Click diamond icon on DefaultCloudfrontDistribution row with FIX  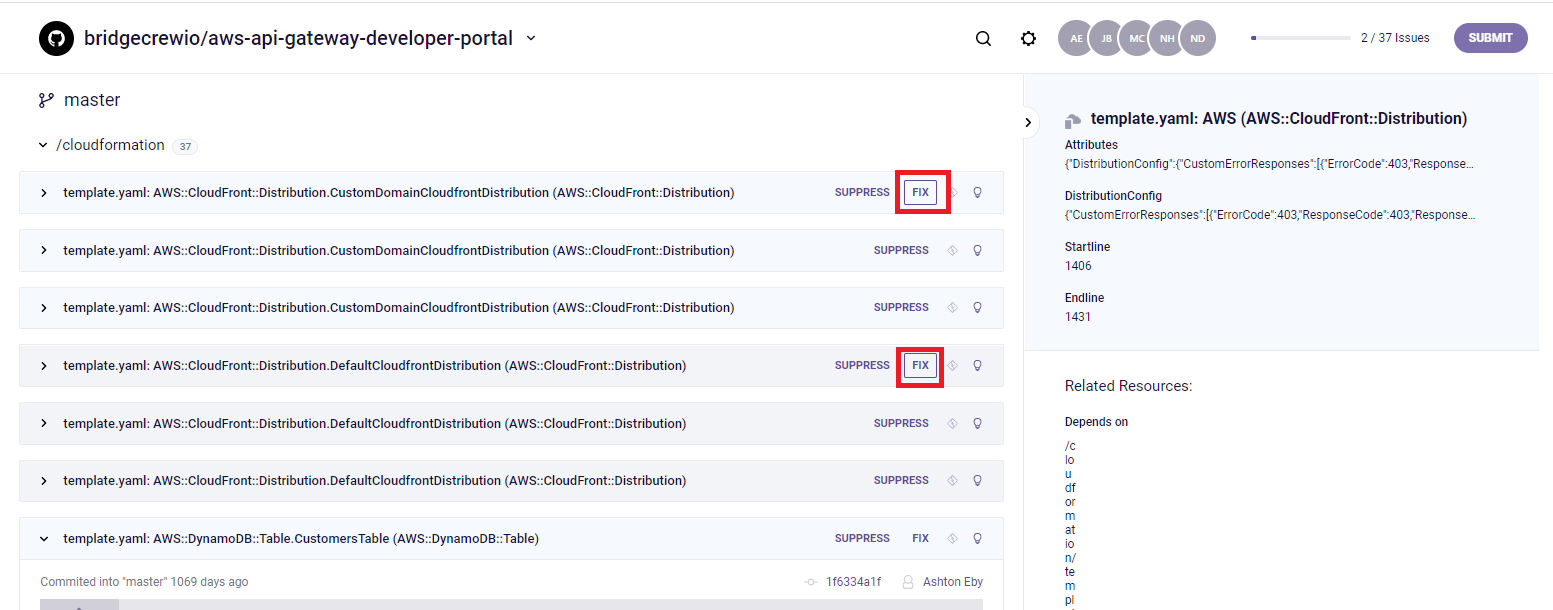(952, 365)
